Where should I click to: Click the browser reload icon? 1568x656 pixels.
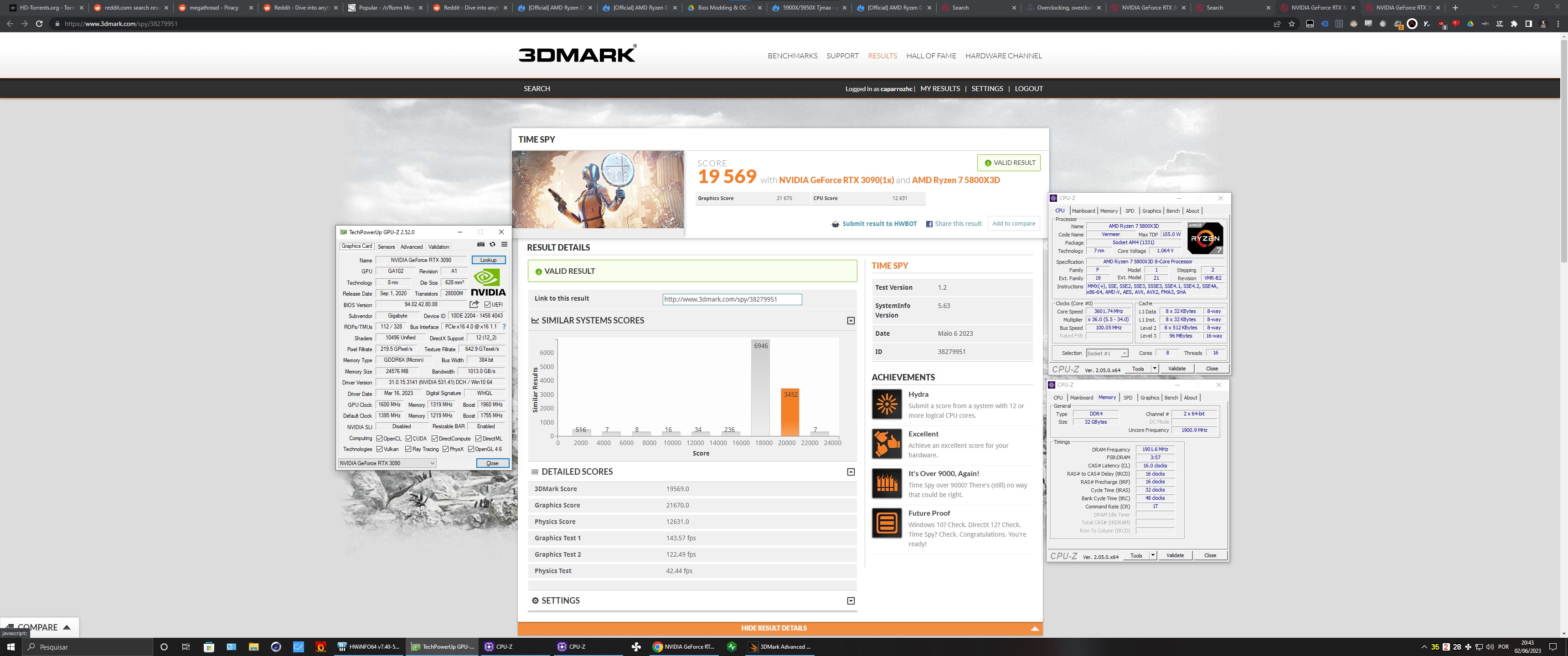point(39,24)
